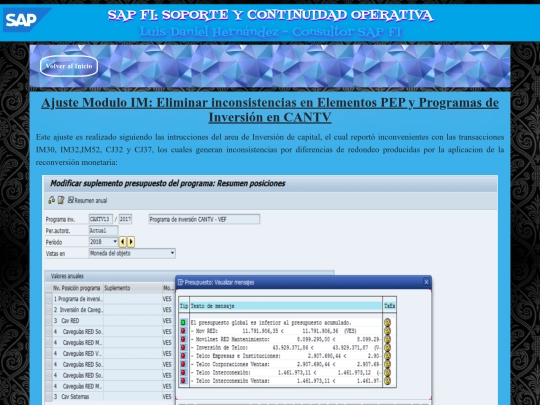Click the Cav Sistemas row text
The width and height of the screenshot is (540, 405).
pyautogui.click(x=75, y=397)
